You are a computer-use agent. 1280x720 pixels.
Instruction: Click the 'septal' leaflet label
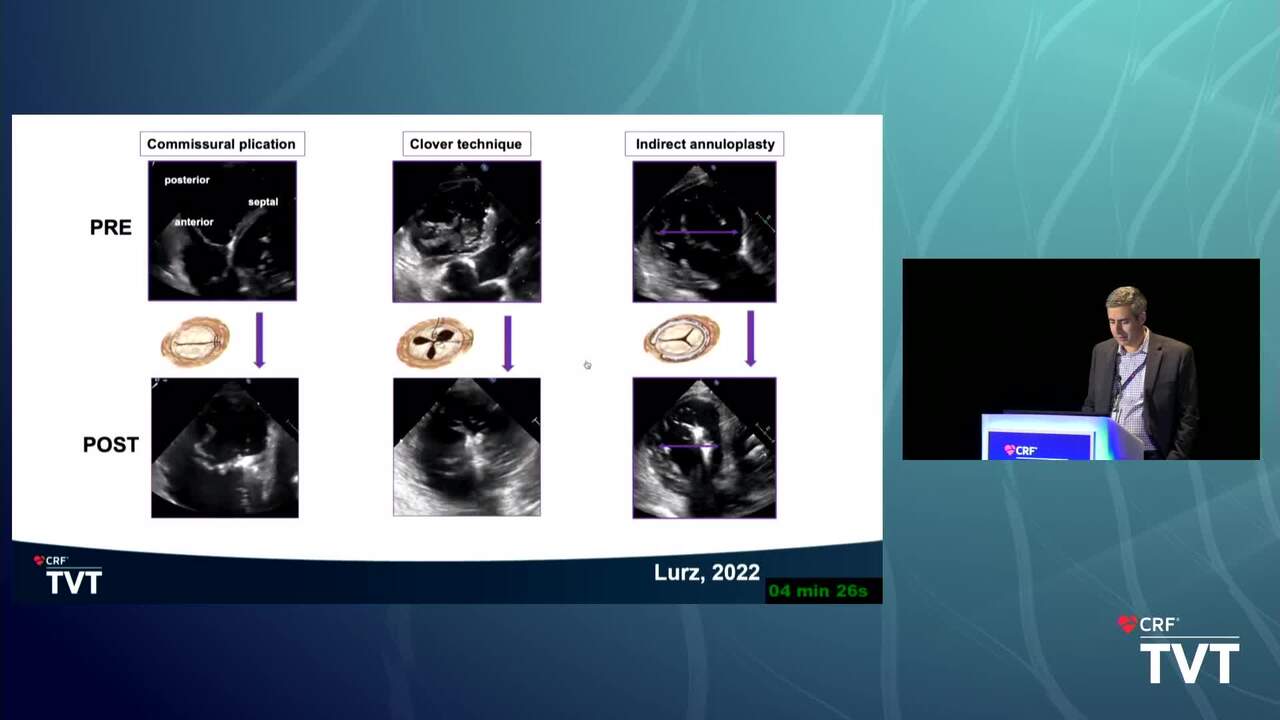[x=263, y=202]
